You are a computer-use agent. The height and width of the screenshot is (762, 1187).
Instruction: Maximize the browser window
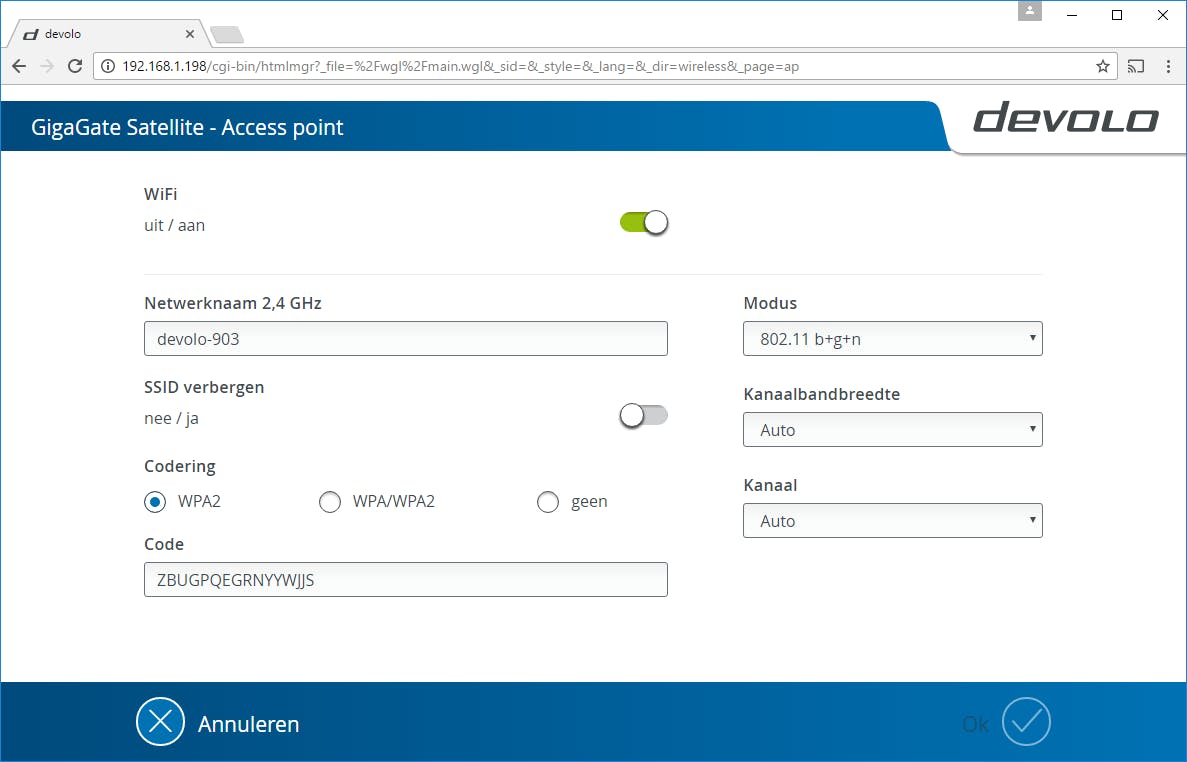coord(1117,15)
